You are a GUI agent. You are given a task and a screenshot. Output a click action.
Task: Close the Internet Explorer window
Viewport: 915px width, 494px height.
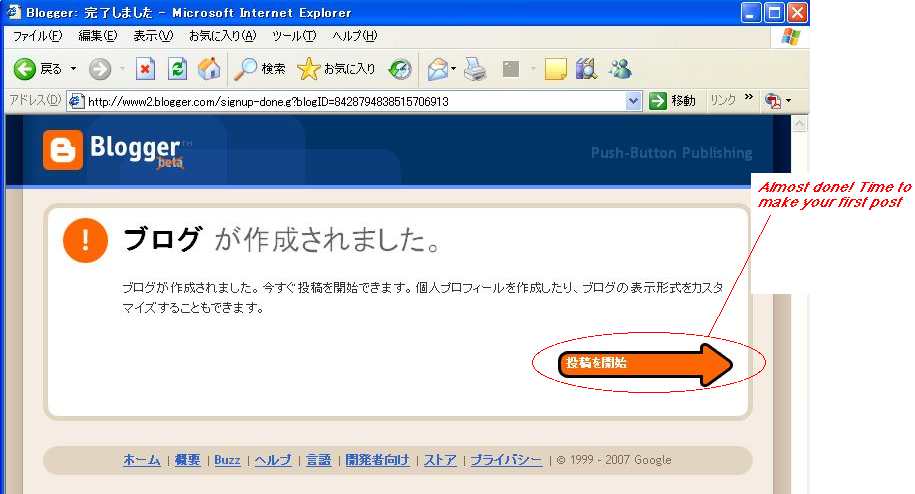(797, 12)
